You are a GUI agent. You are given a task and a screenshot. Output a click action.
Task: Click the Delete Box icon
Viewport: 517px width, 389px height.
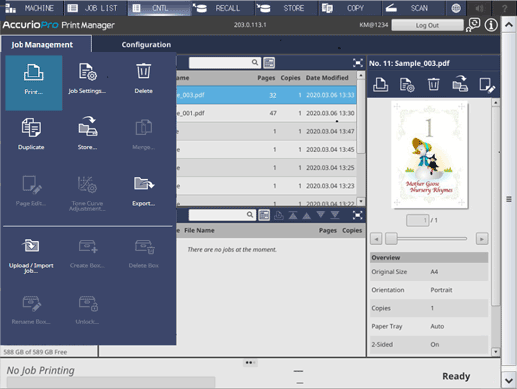pyautogui.click(x=144, y=253)
